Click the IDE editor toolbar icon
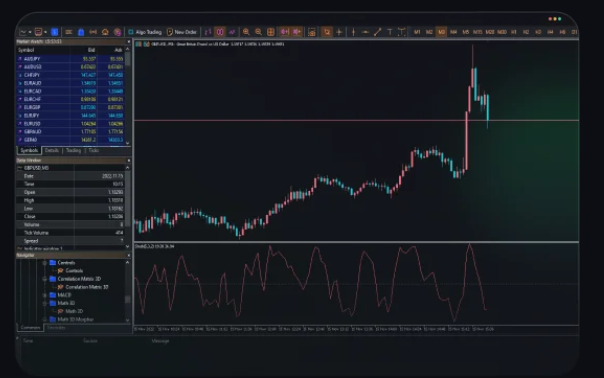Screen dimensions: 604x378 tap(69, 32)
